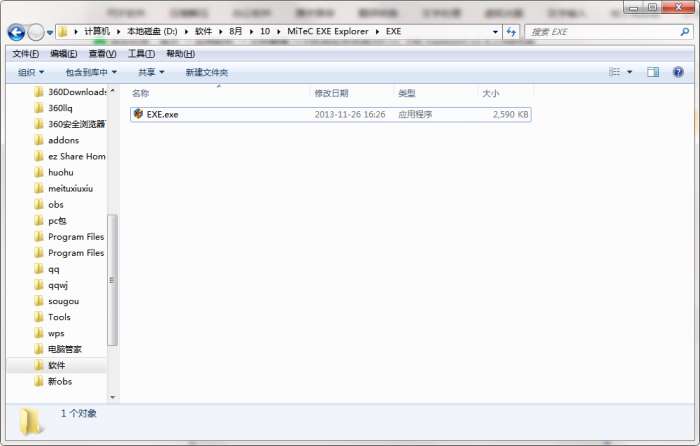Screen dimensions: 700x446
Task: Click the search magnifier icon
Action: pos(684,32)
